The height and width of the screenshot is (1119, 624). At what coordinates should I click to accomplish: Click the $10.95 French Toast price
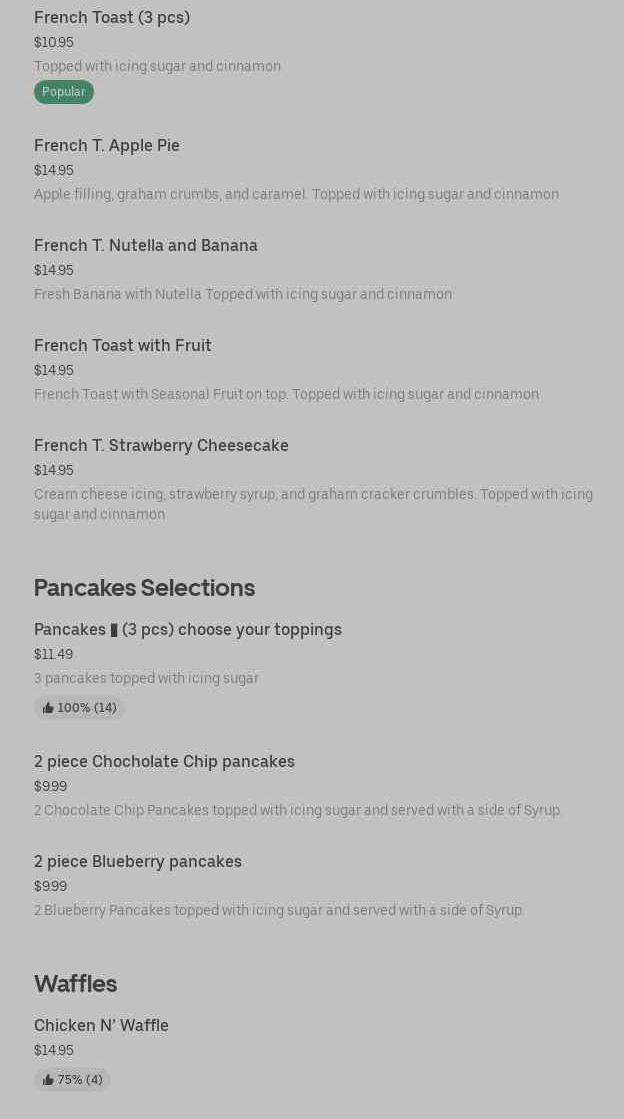tap(53, 42)
